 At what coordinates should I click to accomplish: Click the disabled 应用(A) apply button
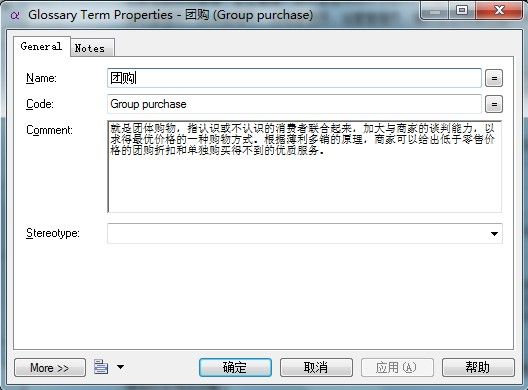click(397, 367)
